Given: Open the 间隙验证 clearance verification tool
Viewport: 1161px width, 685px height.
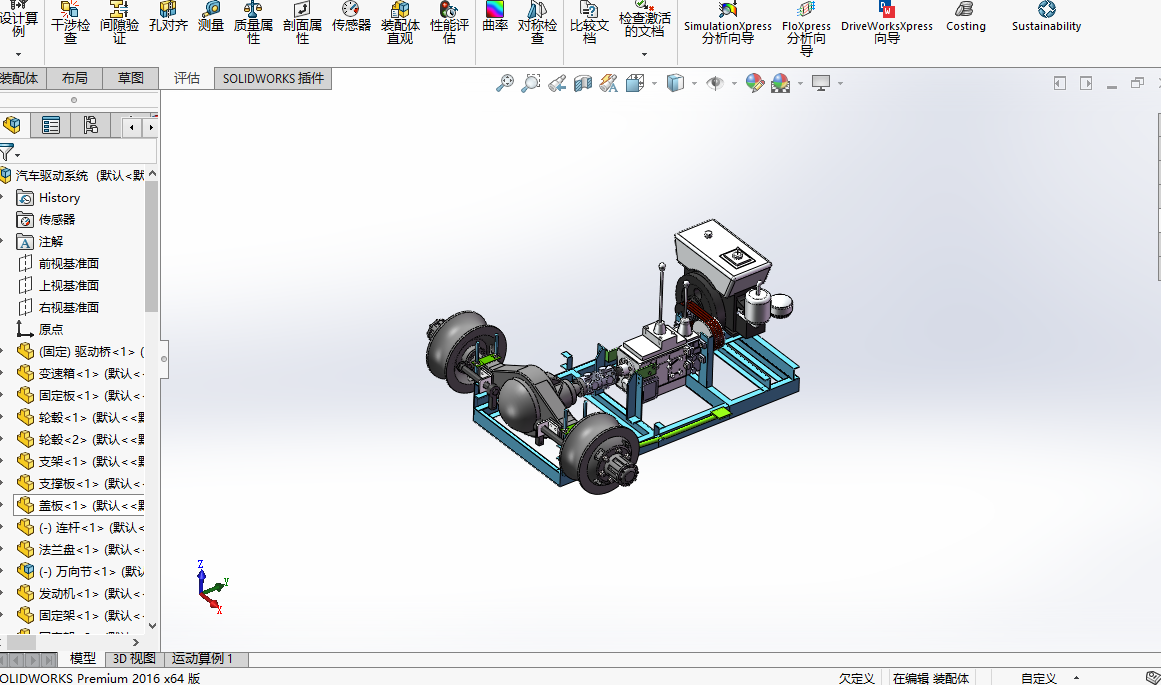Looking at the screenshot, I should (x=119, y=22).
